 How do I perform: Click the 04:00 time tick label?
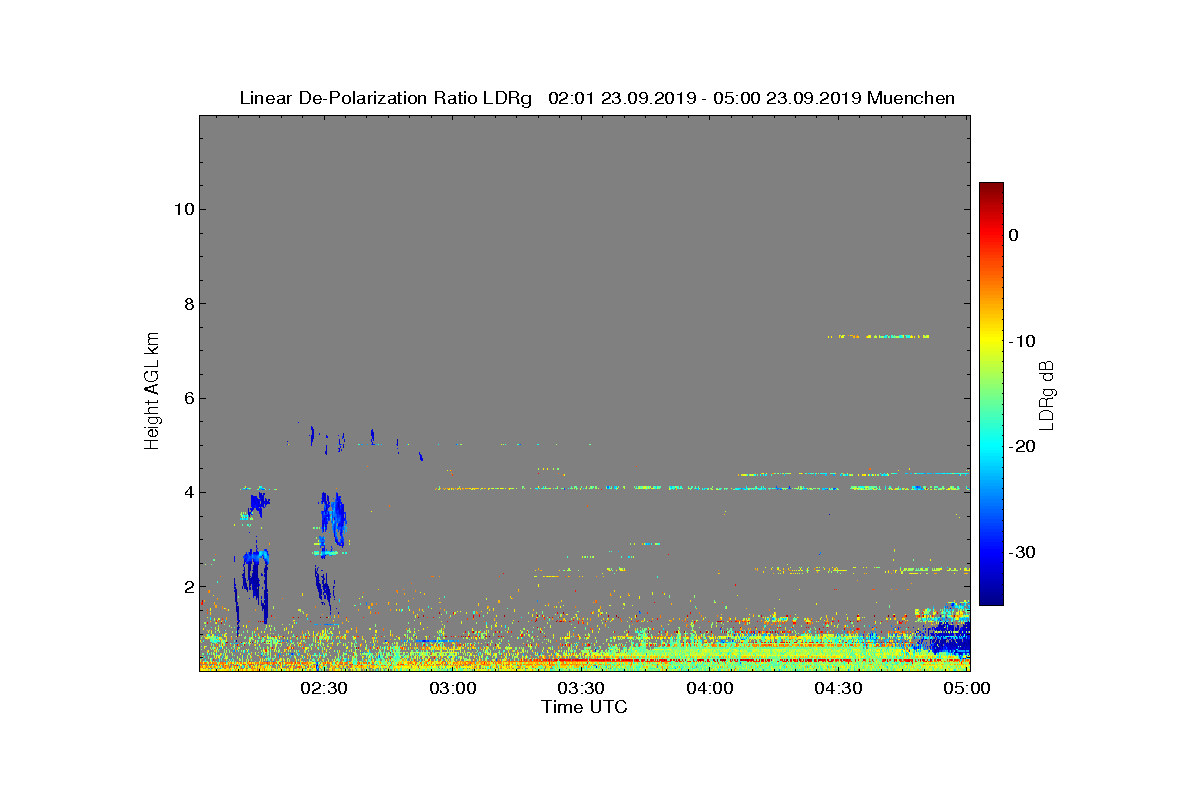click(x=710, y=688)
